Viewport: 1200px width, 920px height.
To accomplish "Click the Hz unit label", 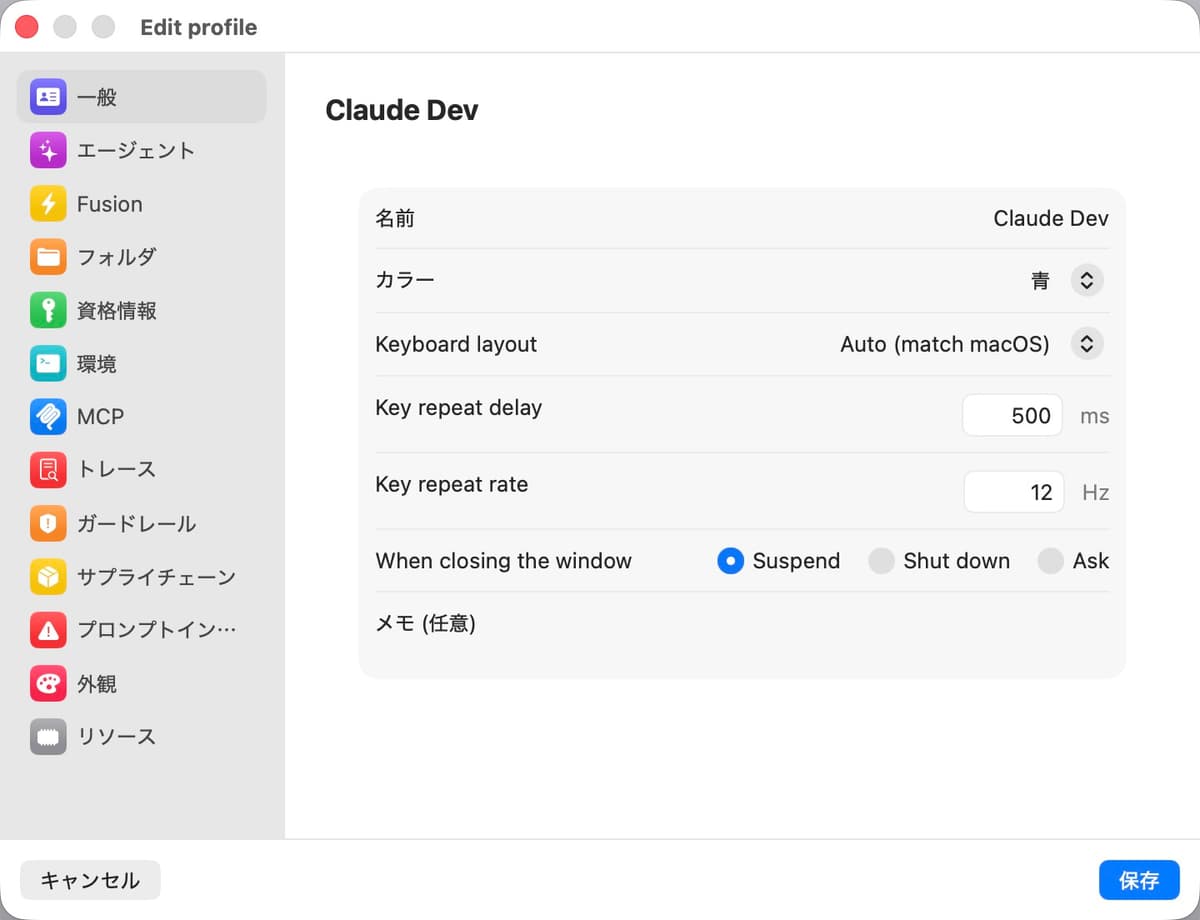I will click(1096, 493).
